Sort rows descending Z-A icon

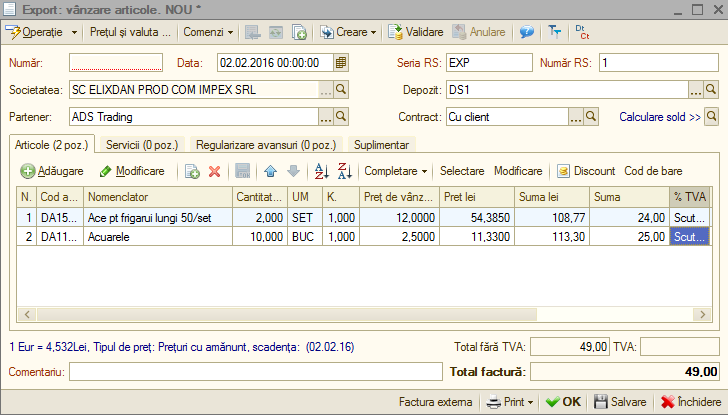344,171
